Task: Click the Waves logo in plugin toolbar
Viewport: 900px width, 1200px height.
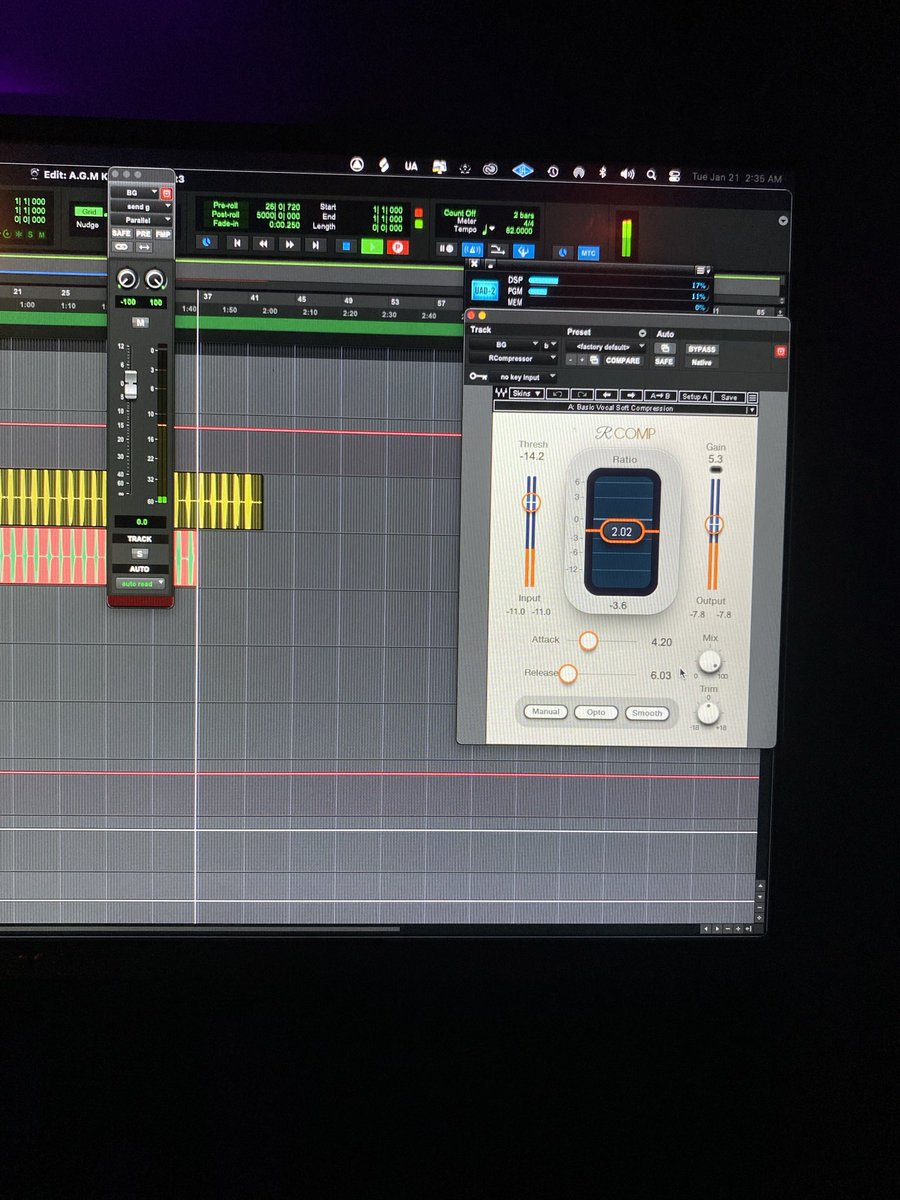Action: 501,395
